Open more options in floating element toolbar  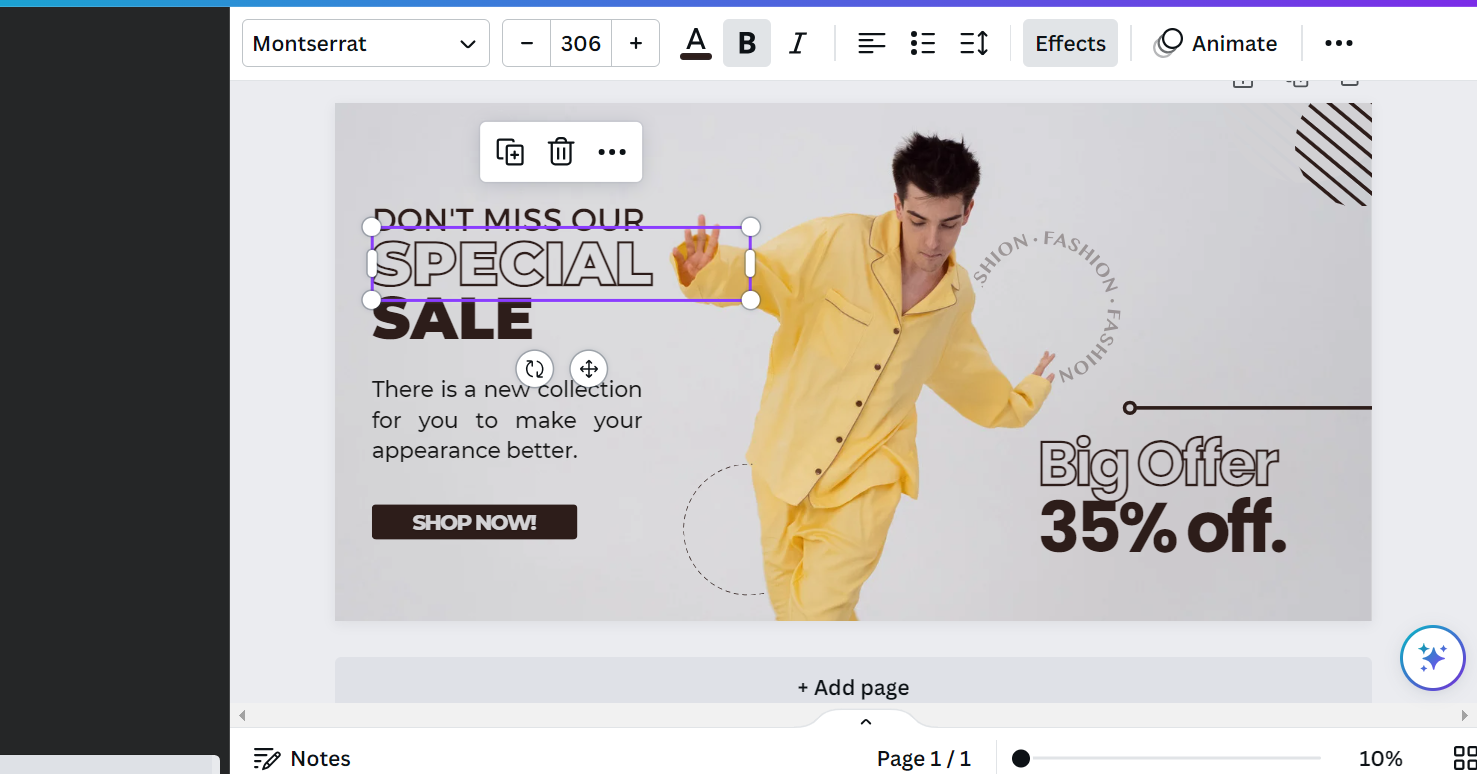(x=612, y=152)
